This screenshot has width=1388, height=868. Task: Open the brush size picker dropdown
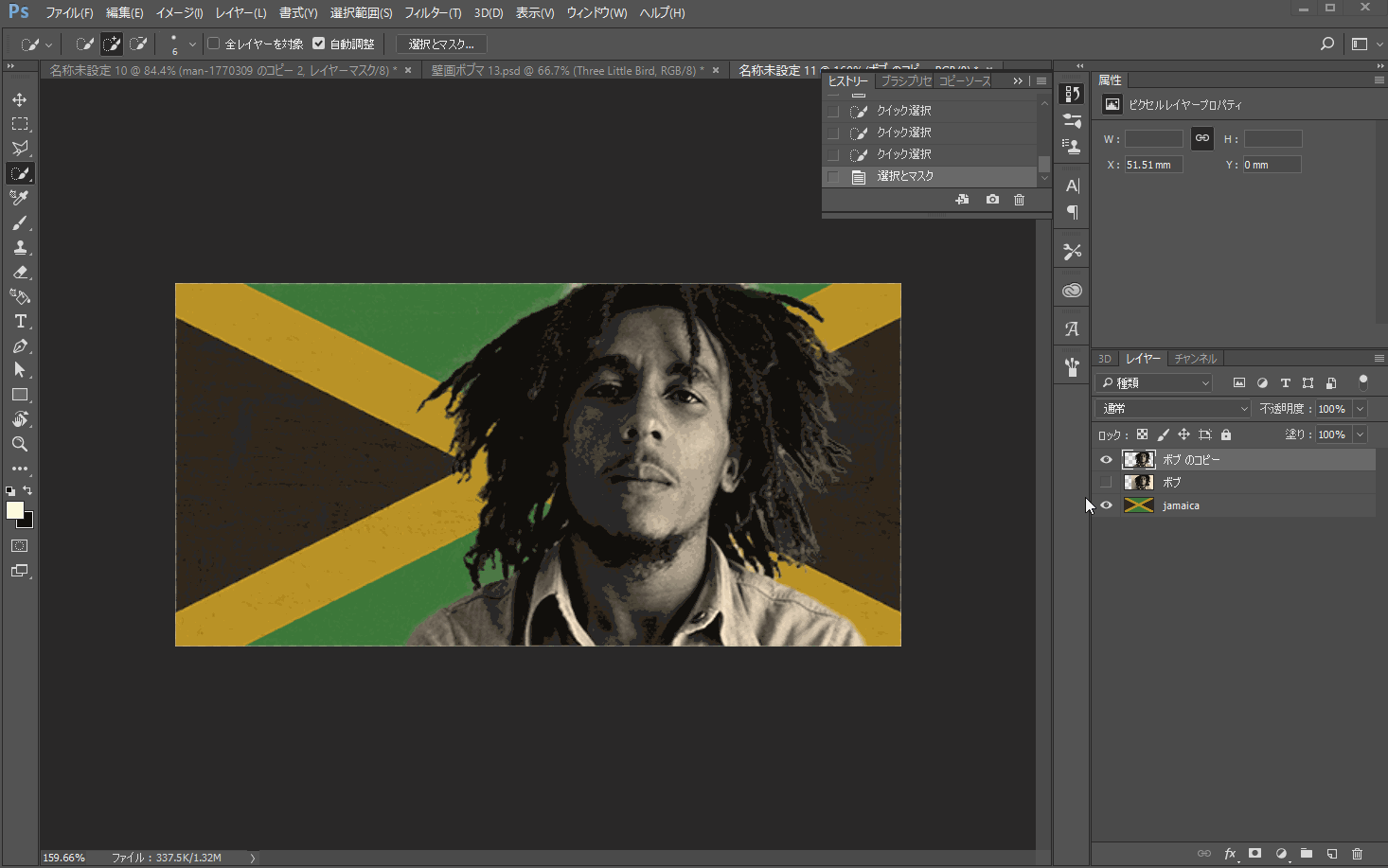(x=192, y=44)
